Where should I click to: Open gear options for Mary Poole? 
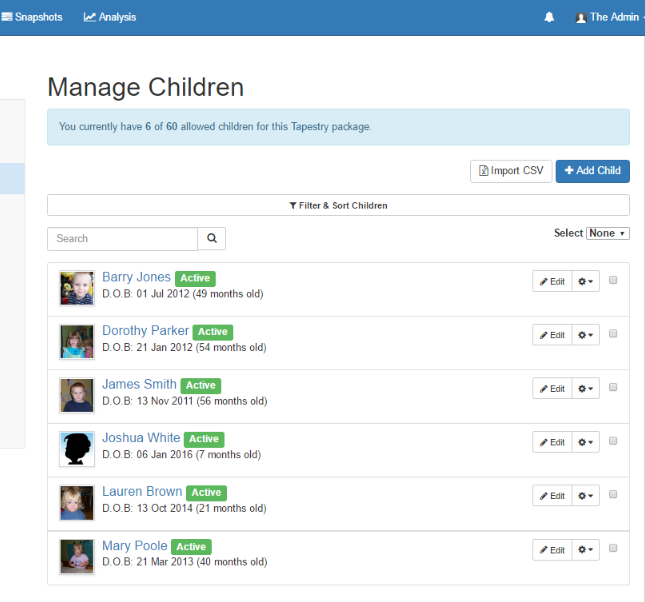[586, 550]
